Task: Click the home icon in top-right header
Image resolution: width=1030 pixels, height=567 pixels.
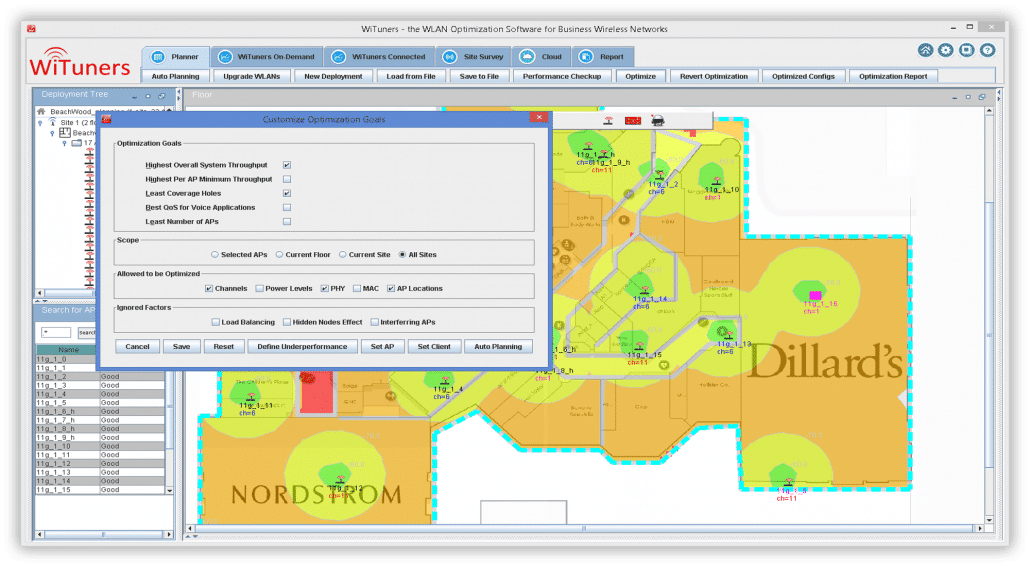Action: pyautogui.click(x=925, y=51)
